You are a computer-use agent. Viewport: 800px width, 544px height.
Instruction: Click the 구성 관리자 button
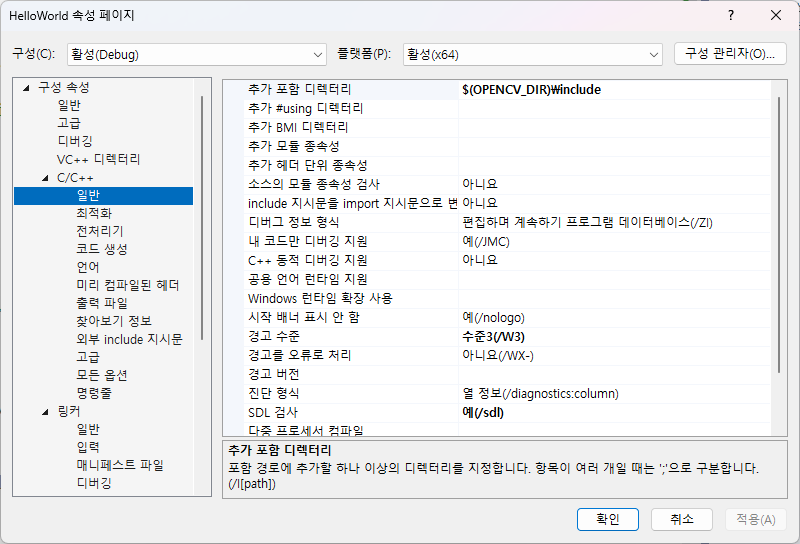coord(730,54)
